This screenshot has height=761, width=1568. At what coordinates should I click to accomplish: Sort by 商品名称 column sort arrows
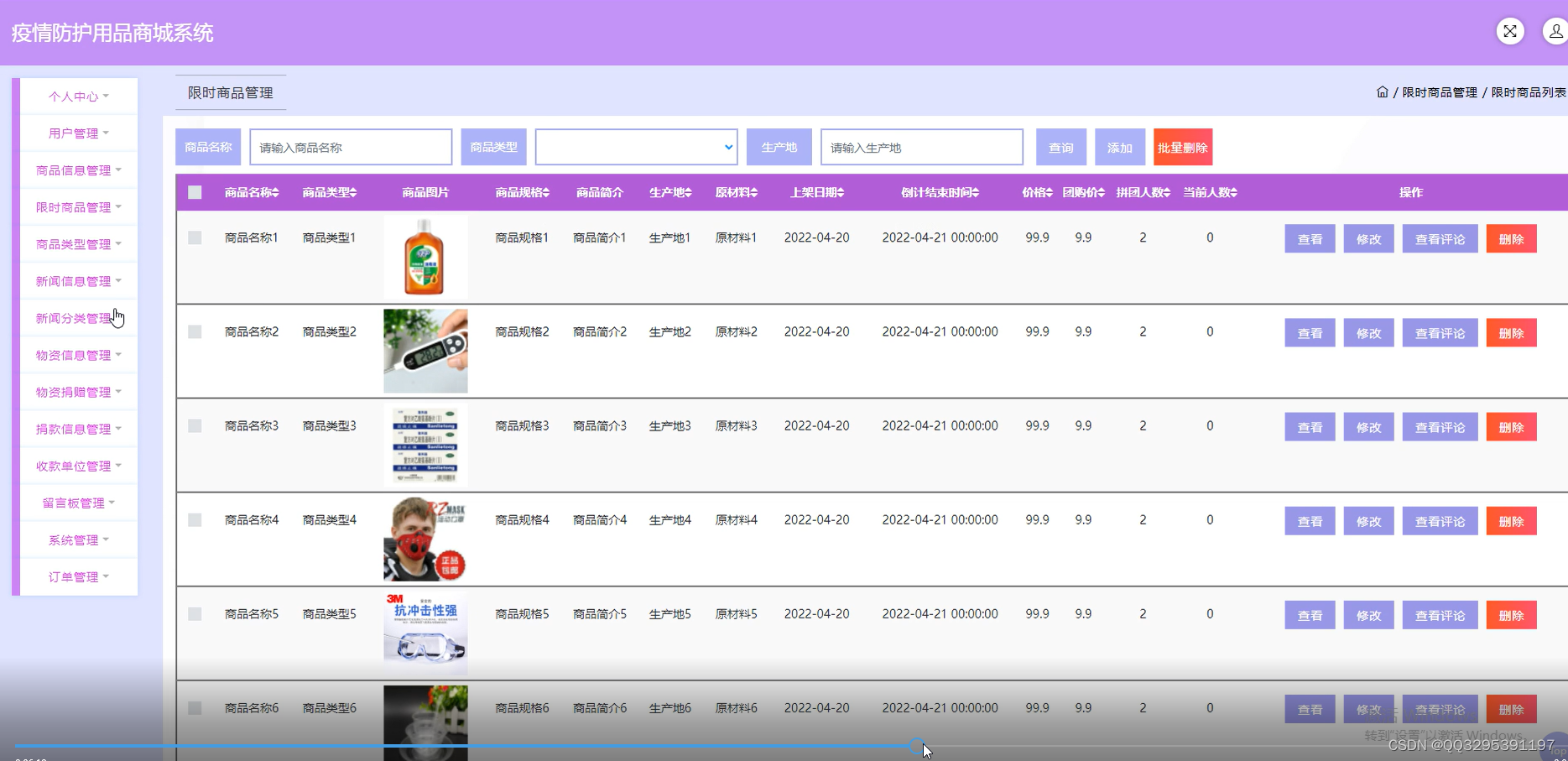click(x=275, y=193)
